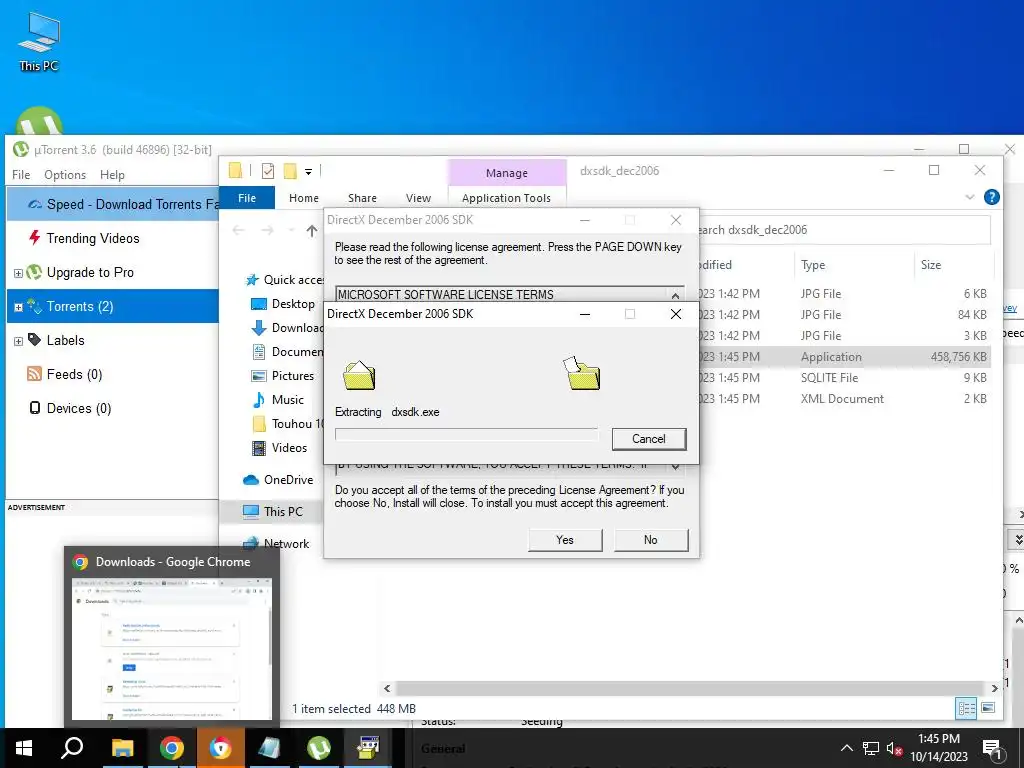Click the Downloads Chrome preview thumbnail
1024x768 pixels.
171,648
